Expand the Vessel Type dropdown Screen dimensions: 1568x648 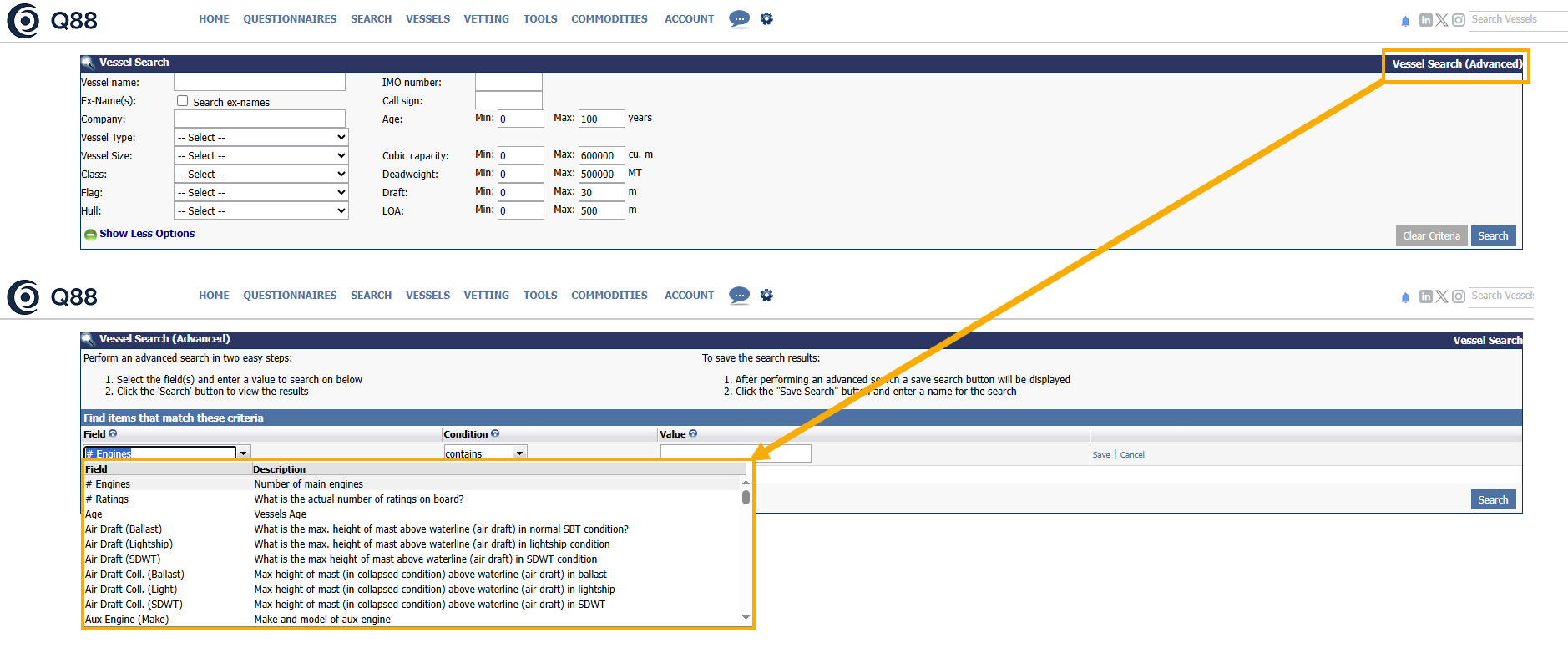pyautogui.click(x=261, y=137)
